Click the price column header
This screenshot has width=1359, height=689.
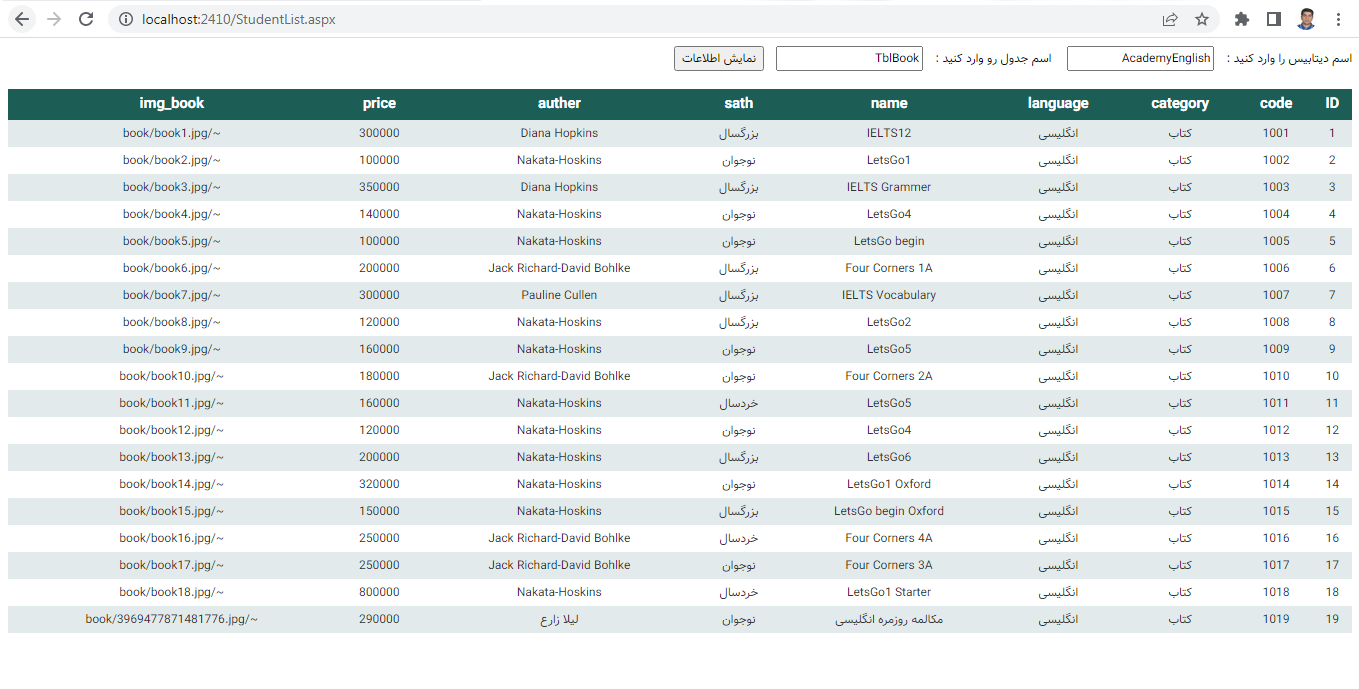(379, 103)
